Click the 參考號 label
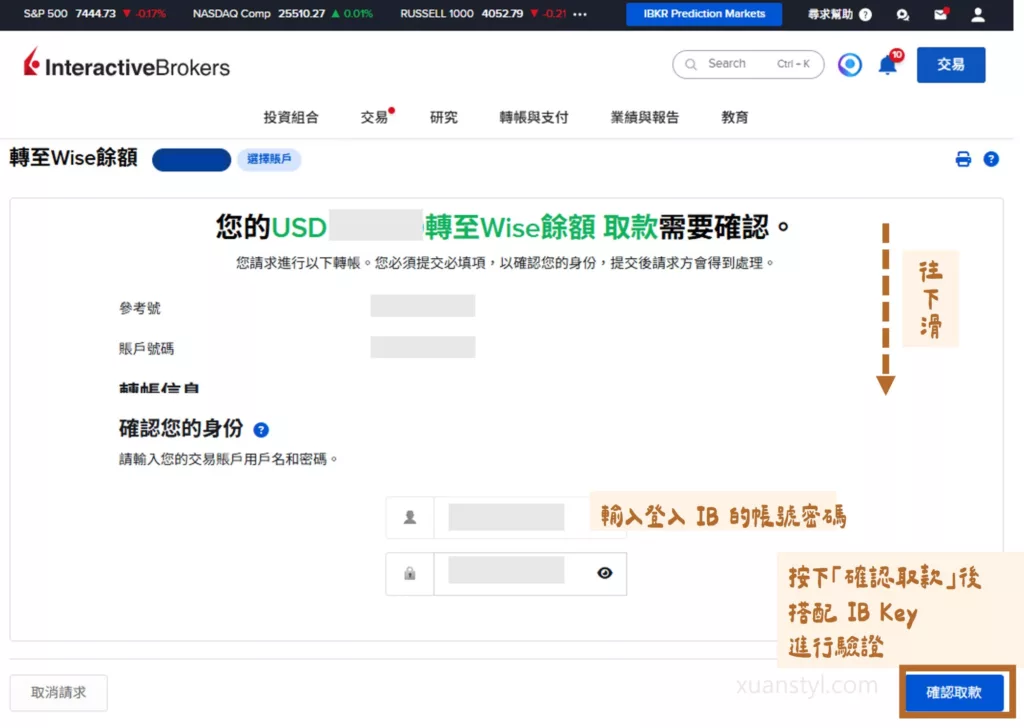The height and width of the screenshot is (728, 1024). [x=140, y=308]
